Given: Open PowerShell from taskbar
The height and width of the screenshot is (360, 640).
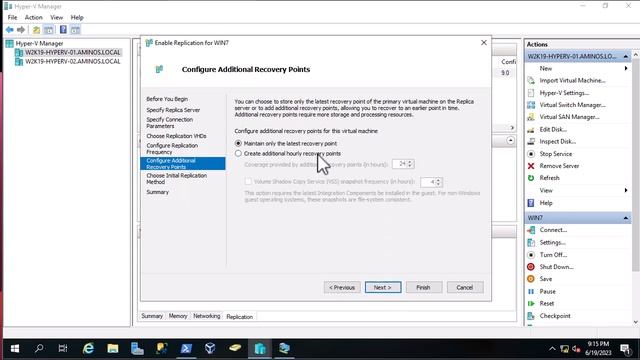Looking at the screenshot, I should [186, 348].
